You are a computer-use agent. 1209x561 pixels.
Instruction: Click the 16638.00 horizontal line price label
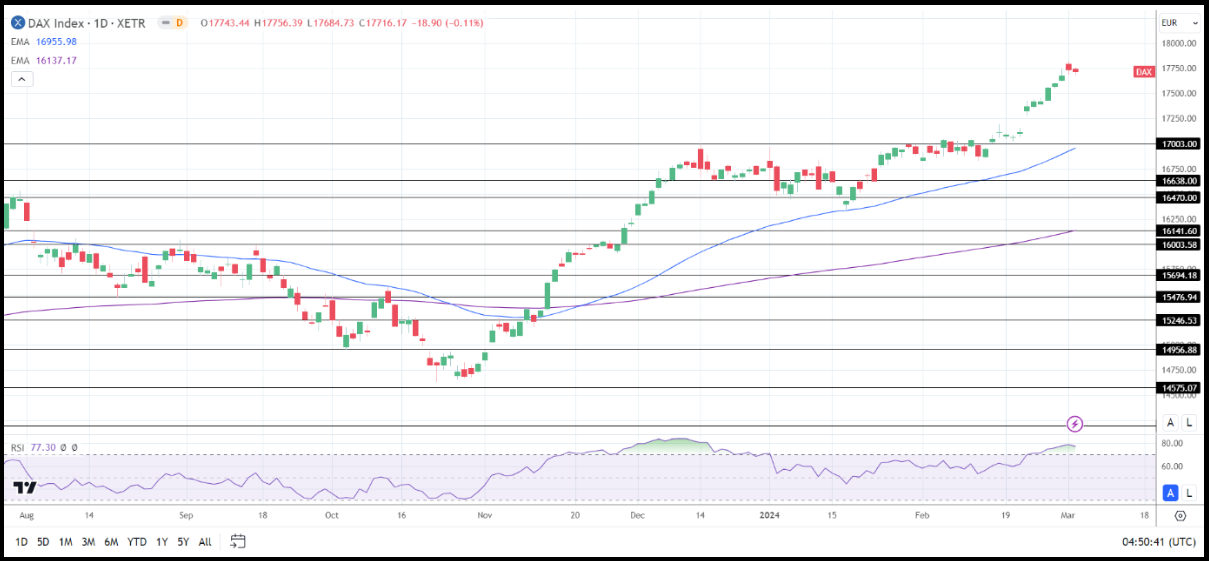(x=1179, y=181)
